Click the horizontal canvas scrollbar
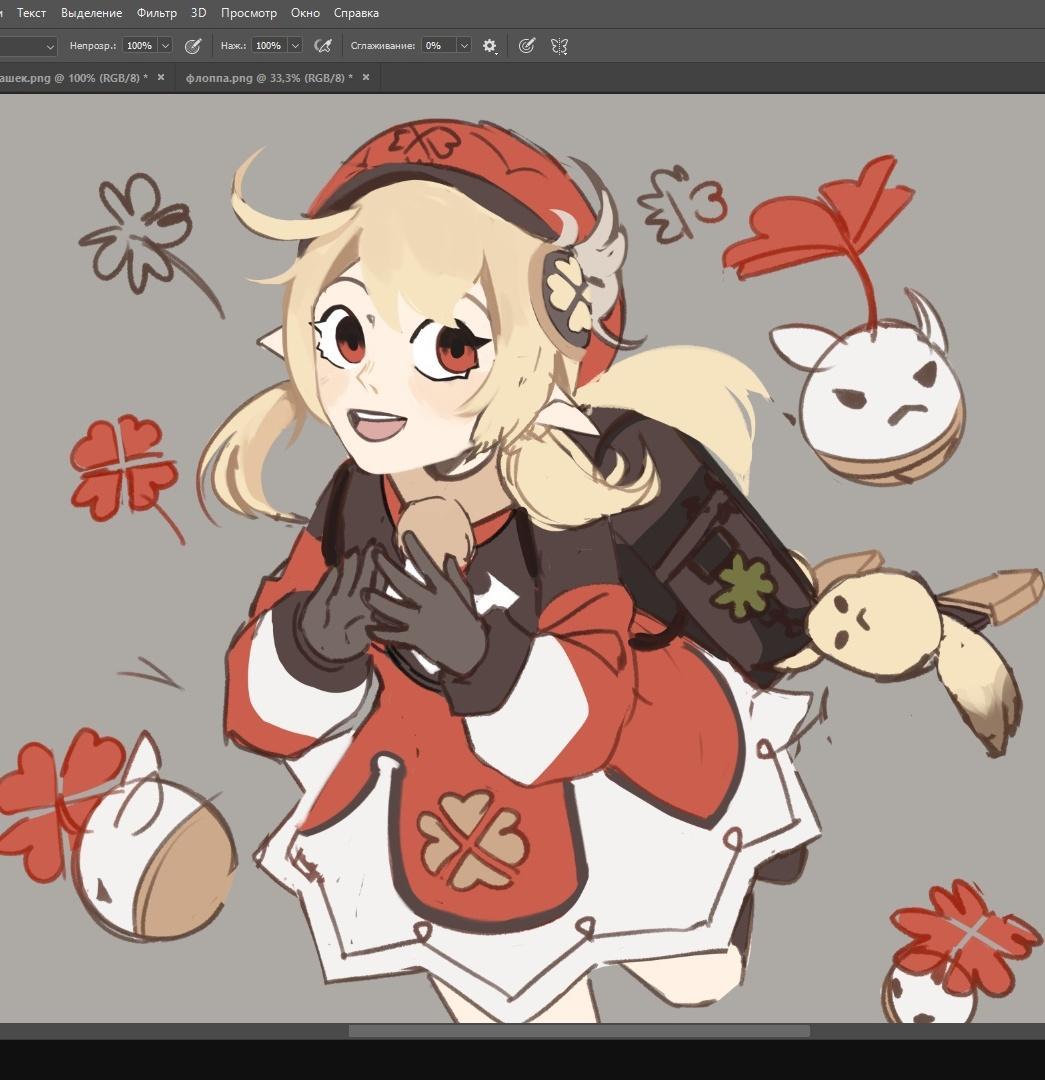1045x1080 pixels. click(x=579, y=1031)
